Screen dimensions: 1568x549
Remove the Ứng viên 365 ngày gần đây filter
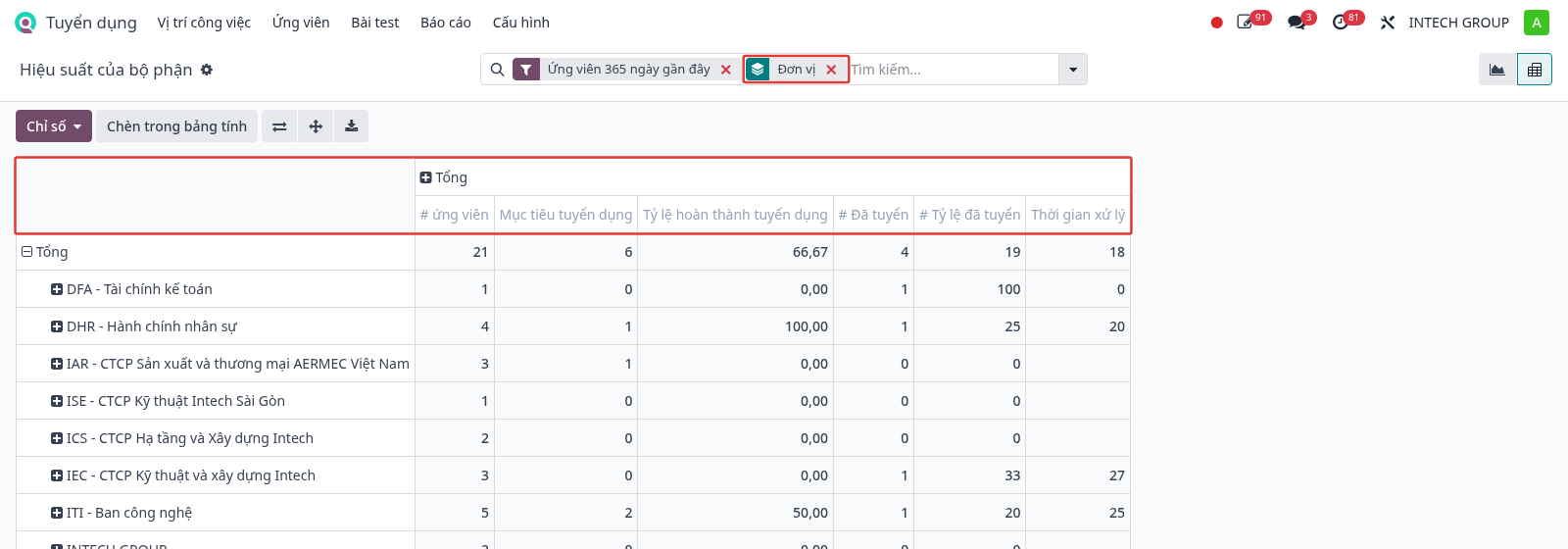[726, 70]
